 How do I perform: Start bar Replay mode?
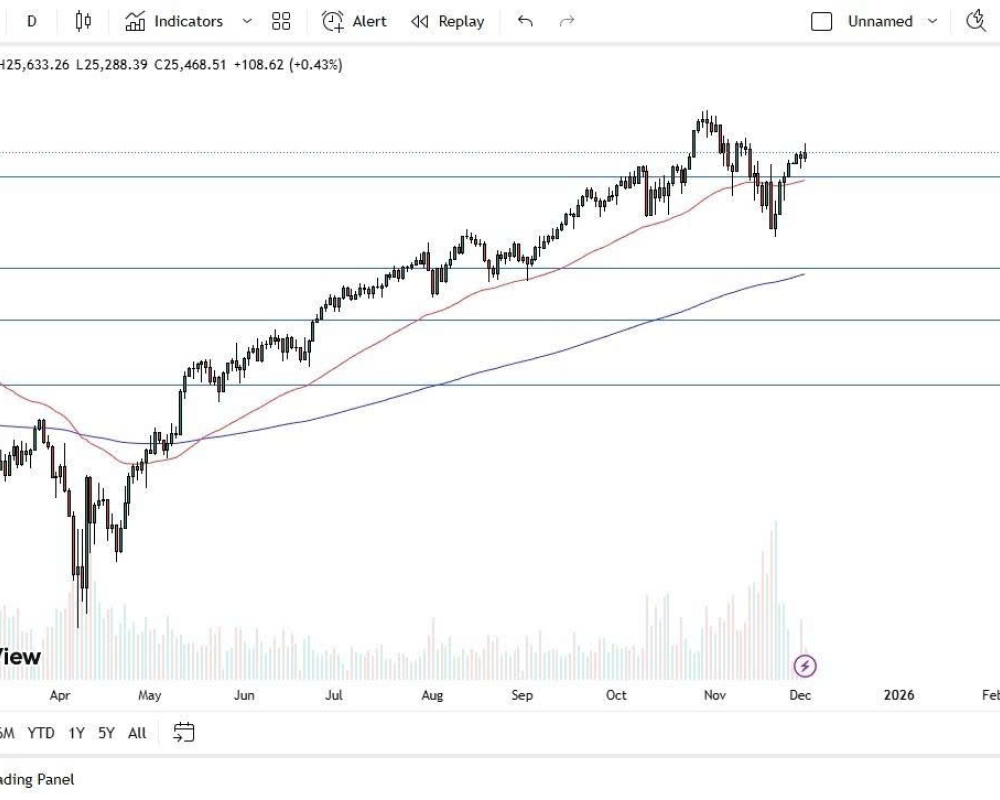(448, 21)
